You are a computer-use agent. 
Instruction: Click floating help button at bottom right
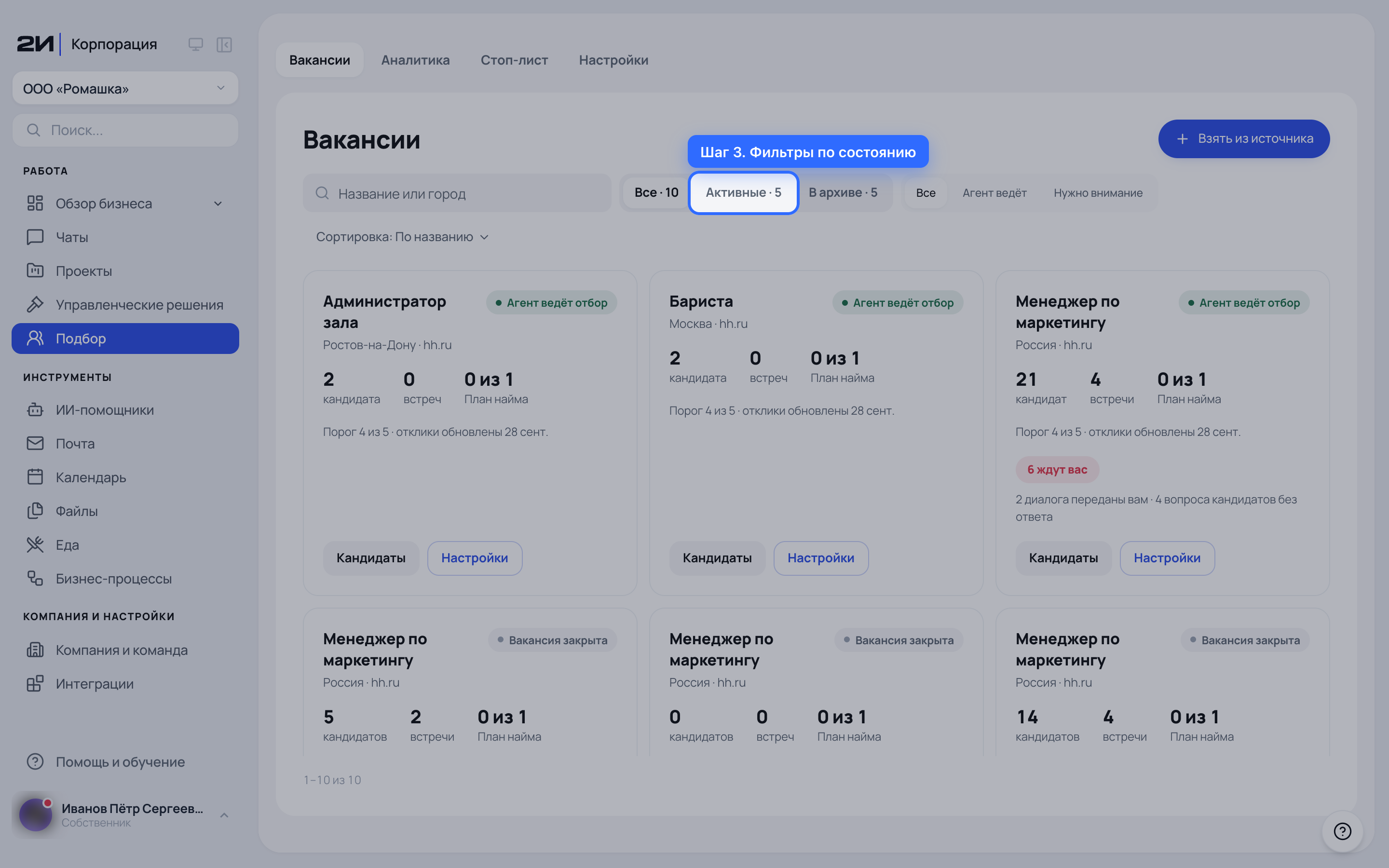pyautogui.click(x=1343, y=831)
